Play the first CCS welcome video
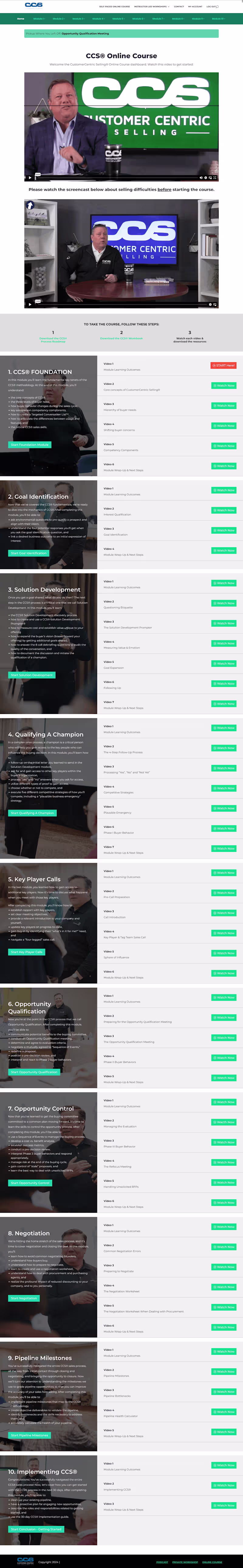The height and width of the screenshot is (1568, 243). (30, 178)
